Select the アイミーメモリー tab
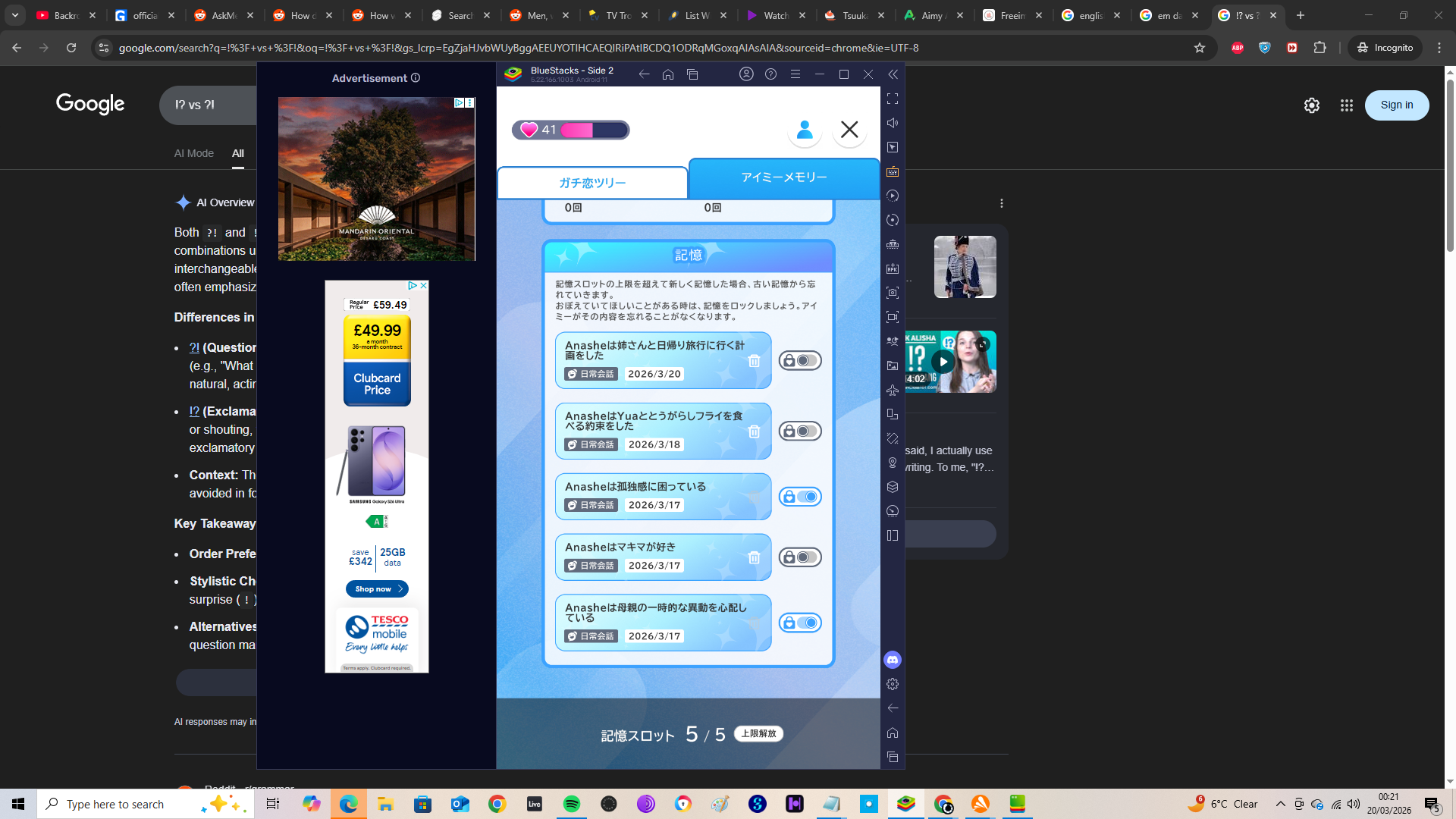Image resolution: width=1456 pixels, height=819 pixels. click(783, 177)
